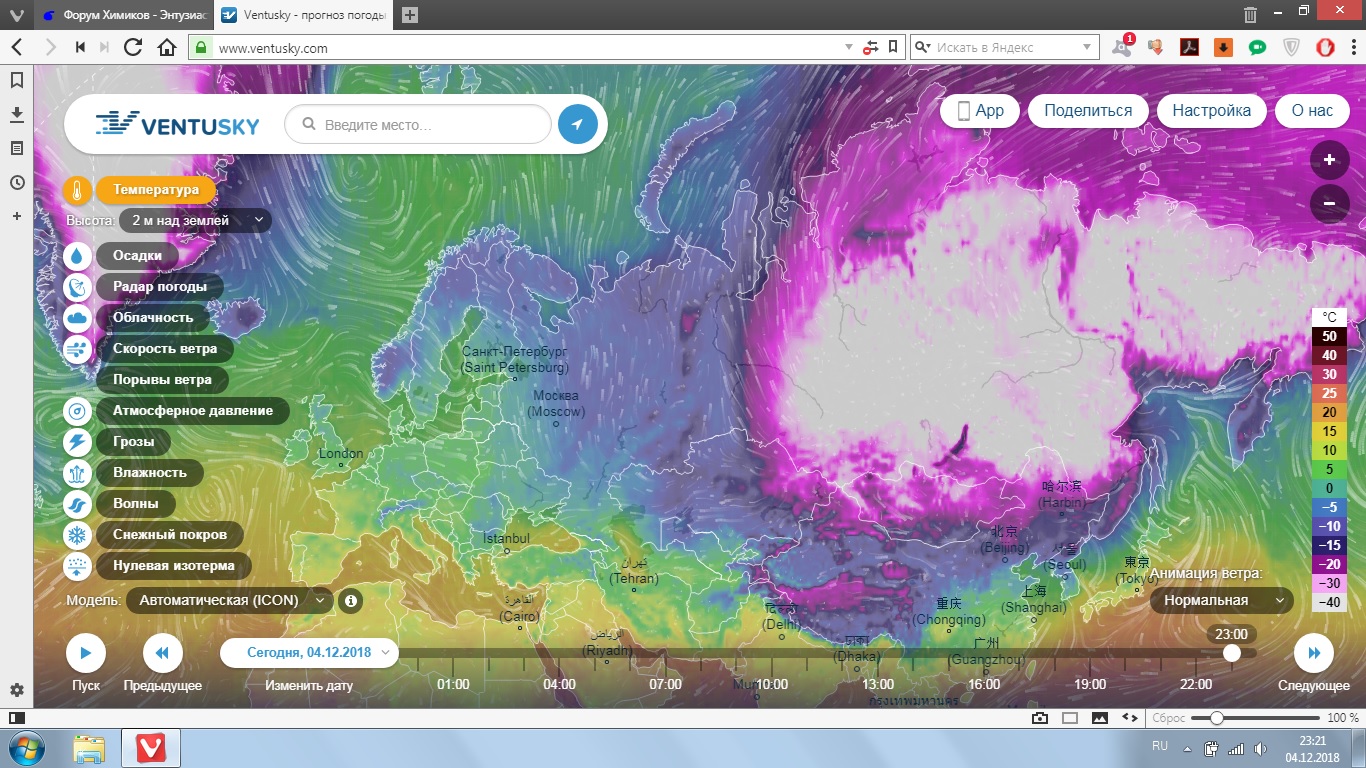Enable the Нулевая изотерма layer
This screenshot has height=768, width=1366.
[x=173, y=566]
